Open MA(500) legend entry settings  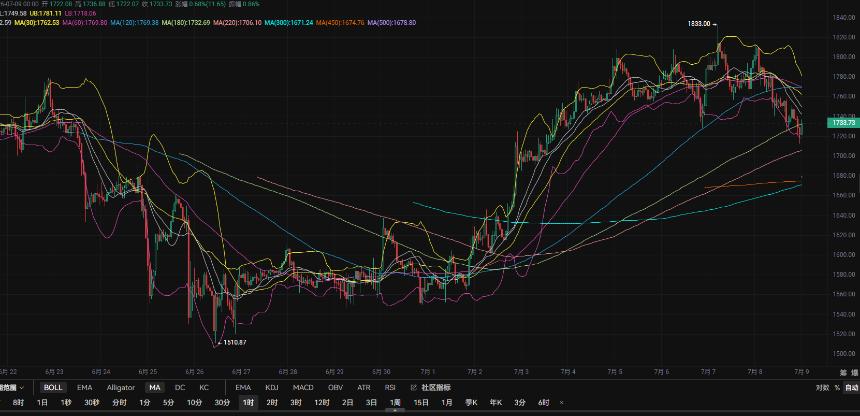[392, 23]
